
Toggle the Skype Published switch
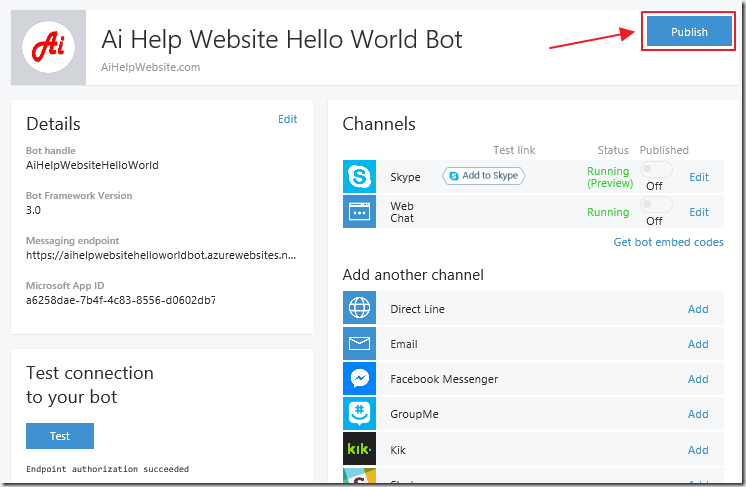click(x=656, y=169)
